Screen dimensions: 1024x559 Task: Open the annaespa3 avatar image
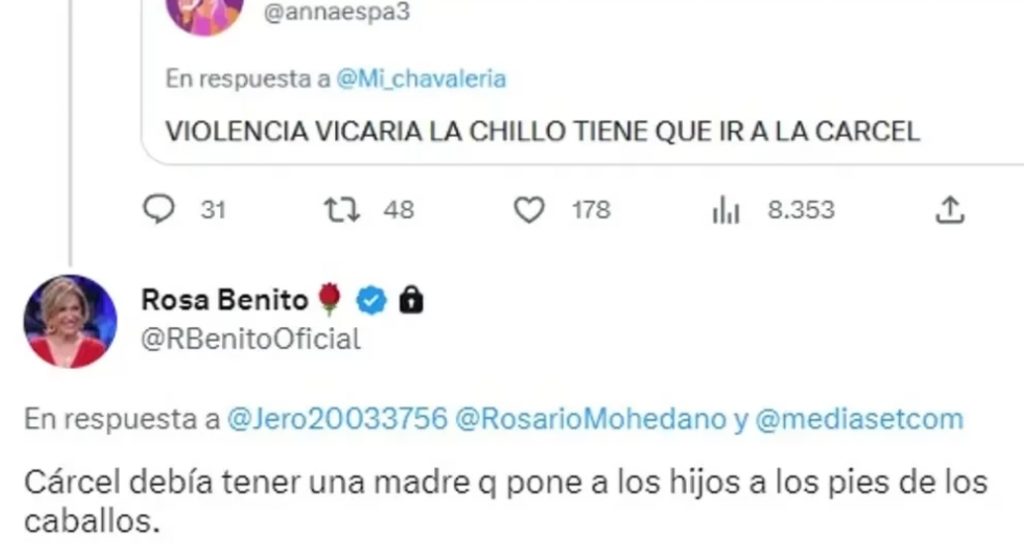[x=205, y=16]
